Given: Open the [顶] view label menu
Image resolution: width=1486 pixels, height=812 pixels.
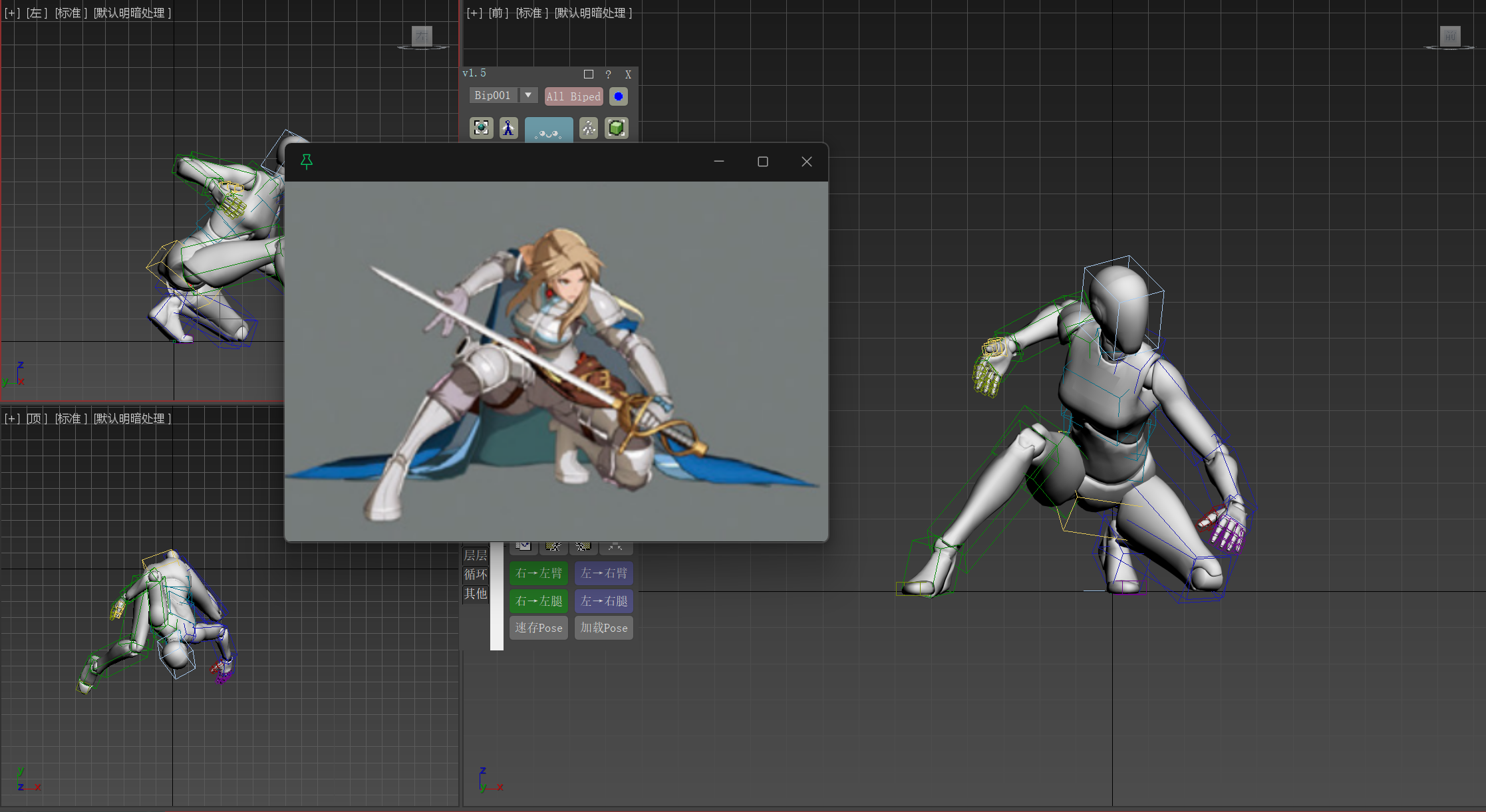Looking at the screenshot, I should (x=37, y=419).
